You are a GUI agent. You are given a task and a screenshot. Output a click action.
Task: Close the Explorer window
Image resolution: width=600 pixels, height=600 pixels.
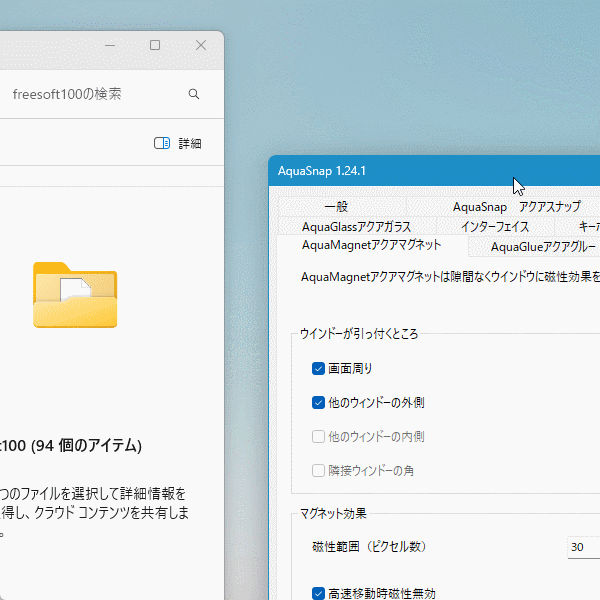tap(201, 45)
